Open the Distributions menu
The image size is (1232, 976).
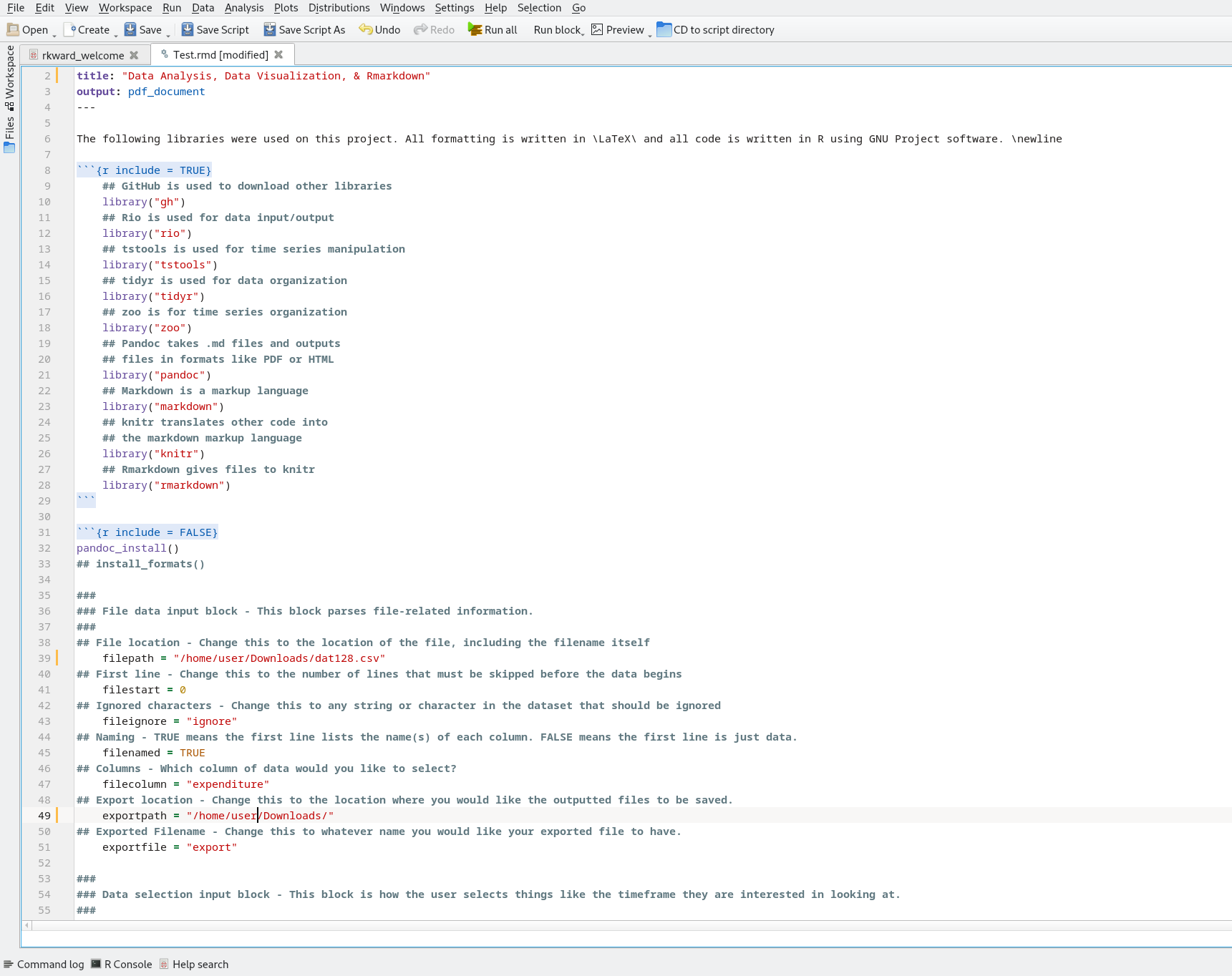(x=339, y=8)
